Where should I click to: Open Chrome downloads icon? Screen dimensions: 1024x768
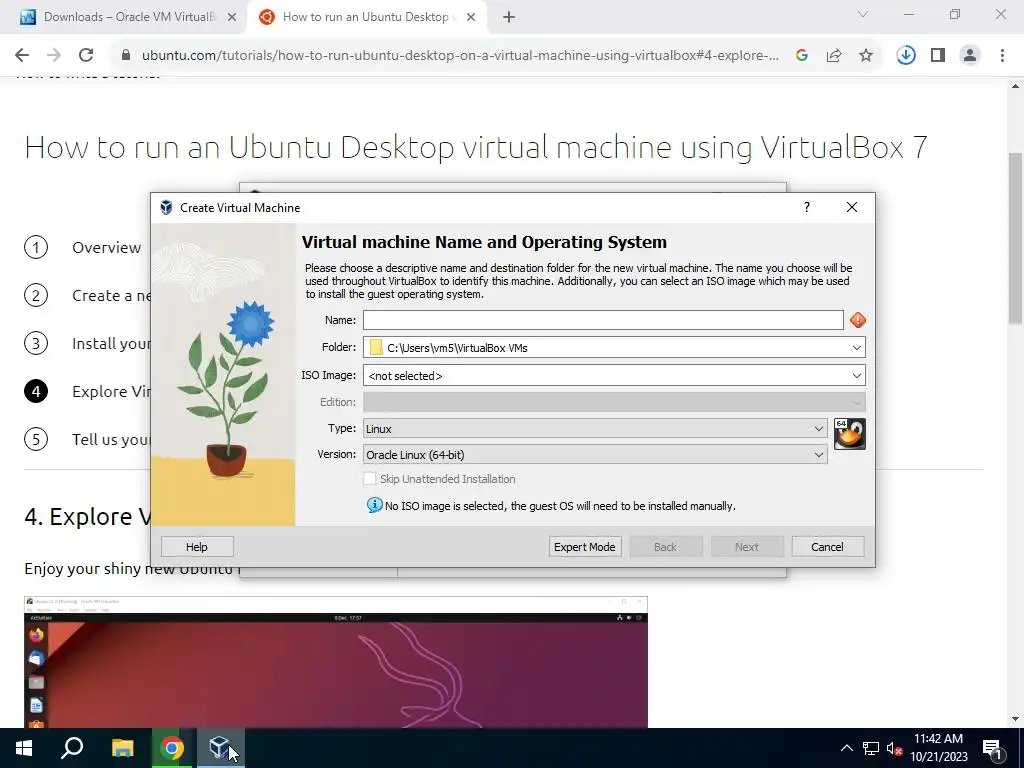click(x=906, y=56)
